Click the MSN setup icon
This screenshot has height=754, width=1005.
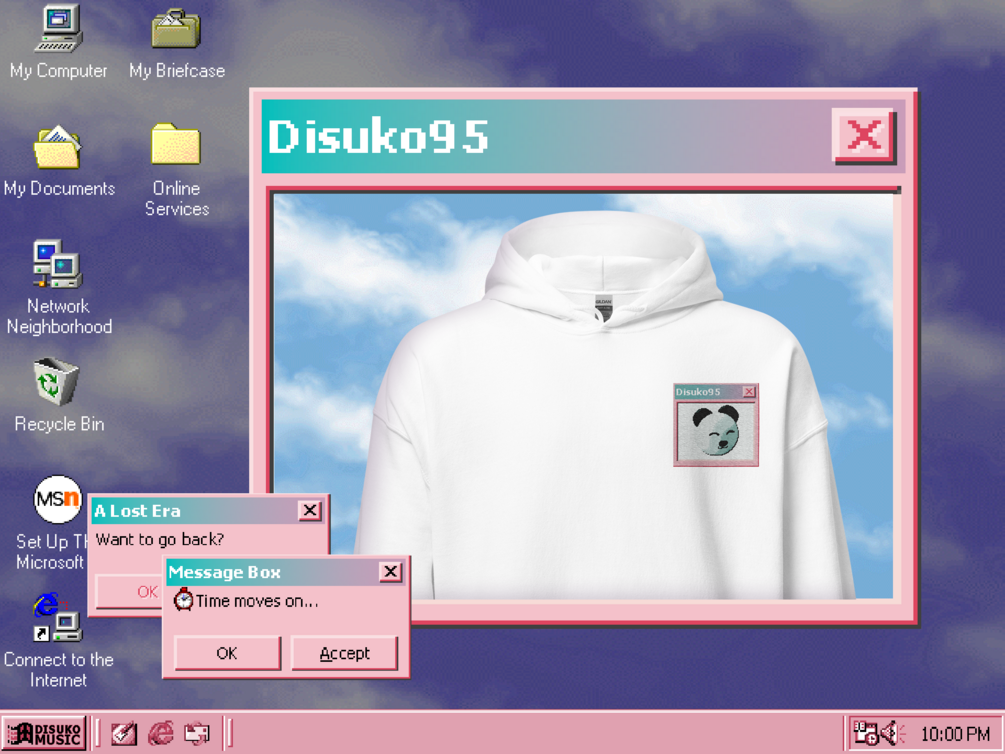(58, 499)
